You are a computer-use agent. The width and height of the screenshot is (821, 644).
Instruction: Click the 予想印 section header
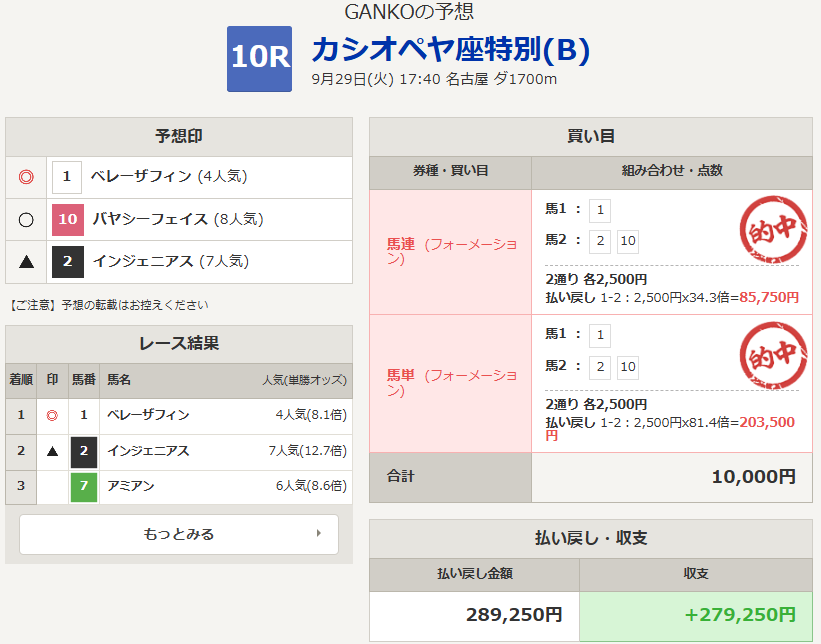click(179, 137)
